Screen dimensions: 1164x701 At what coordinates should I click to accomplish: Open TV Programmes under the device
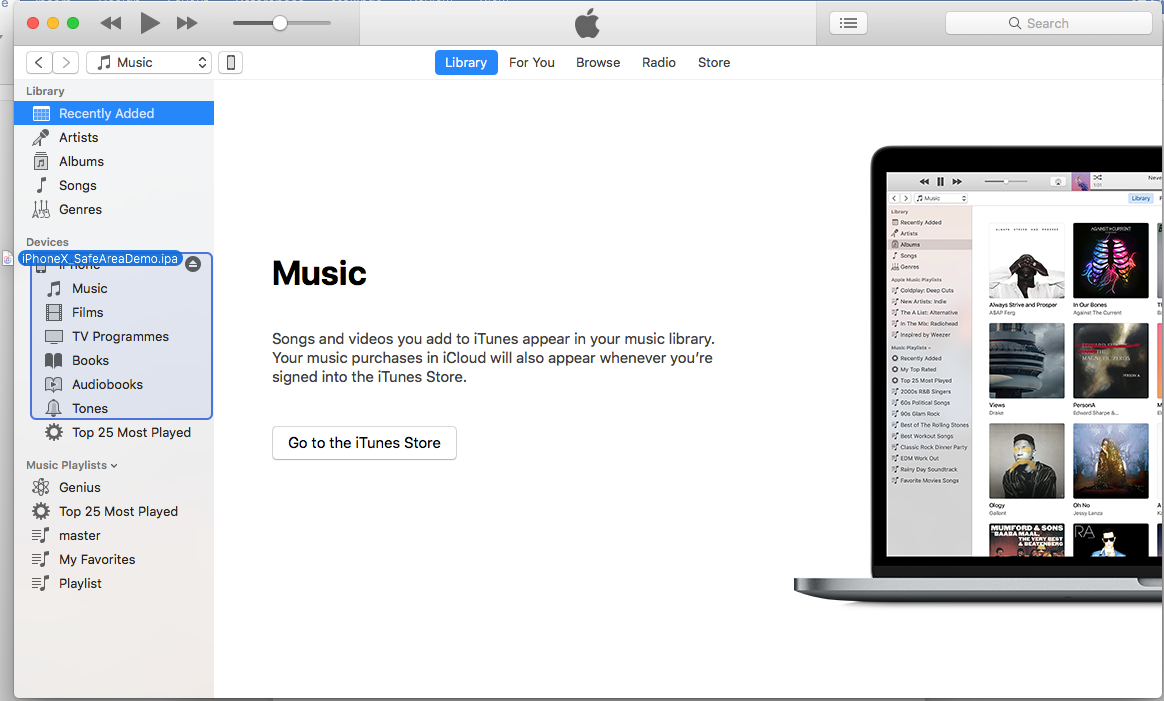pos(121,336)
